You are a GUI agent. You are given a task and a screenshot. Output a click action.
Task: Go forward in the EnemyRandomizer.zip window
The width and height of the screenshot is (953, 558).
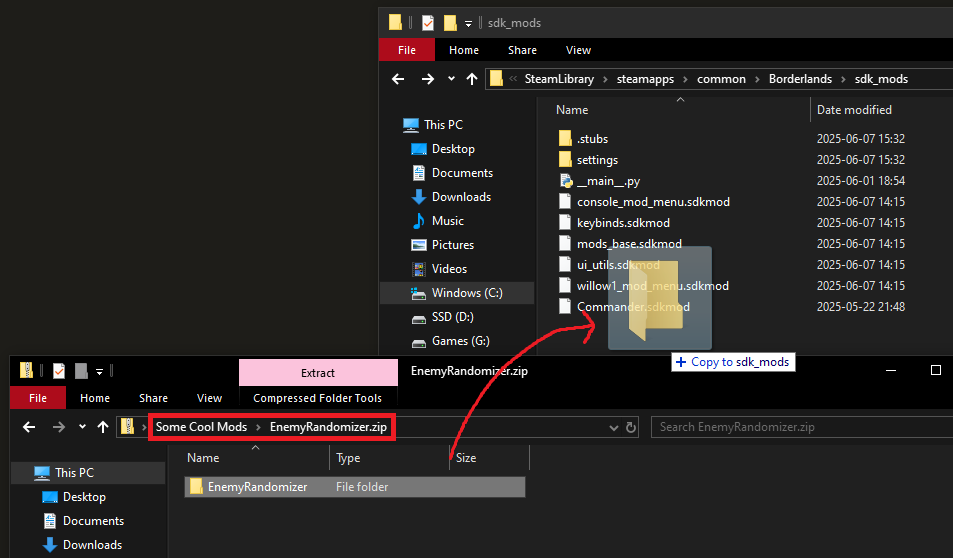point(58,427)
